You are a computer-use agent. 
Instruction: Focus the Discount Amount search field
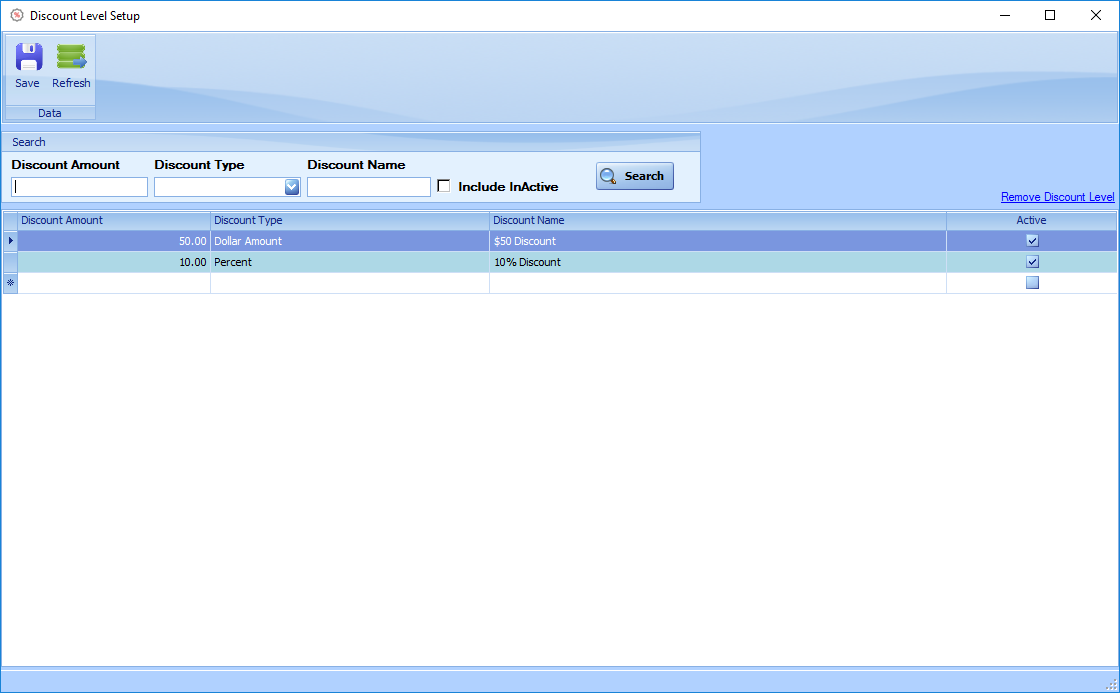(80, 187)
